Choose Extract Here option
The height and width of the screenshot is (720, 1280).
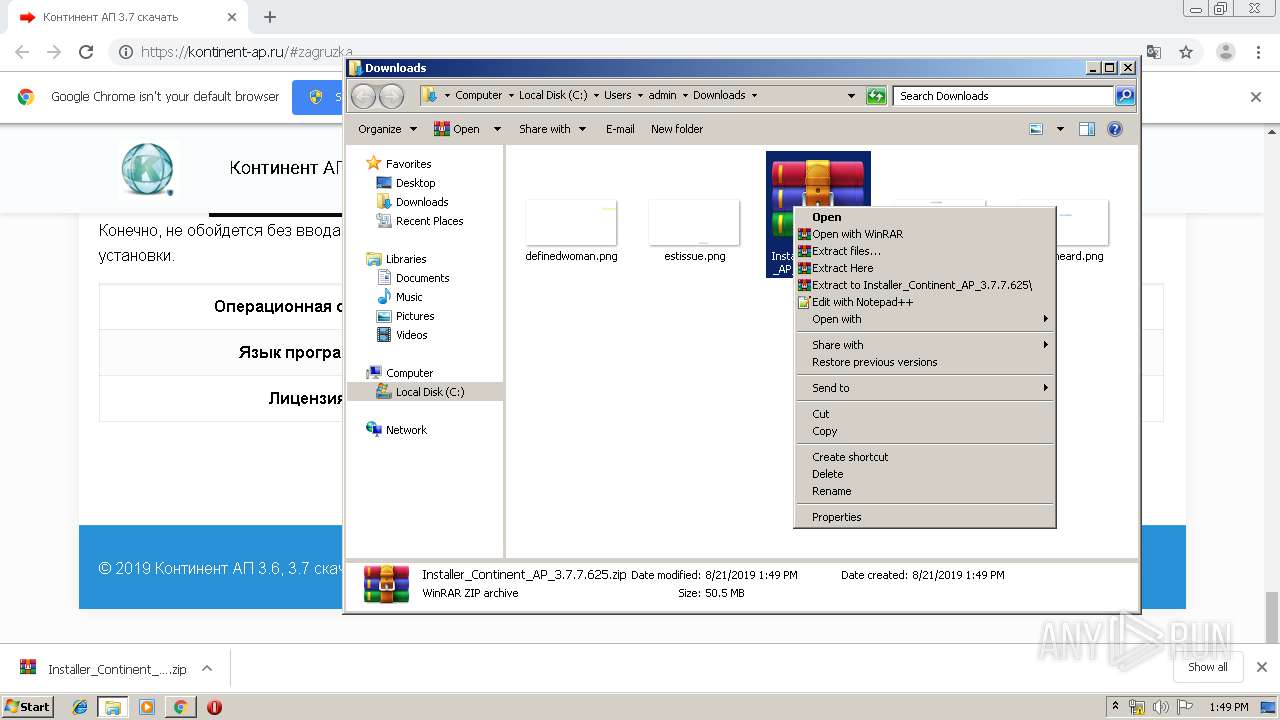(x=924, y=268)
